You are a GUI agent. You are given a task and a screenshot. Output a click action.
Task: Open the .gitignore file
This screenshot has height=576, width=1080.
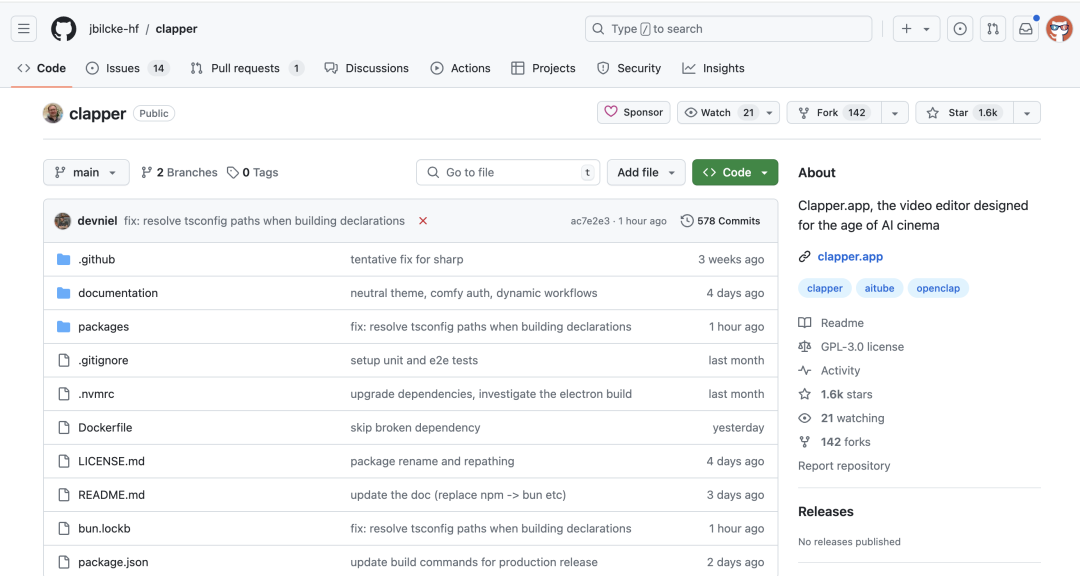point(103,360)
